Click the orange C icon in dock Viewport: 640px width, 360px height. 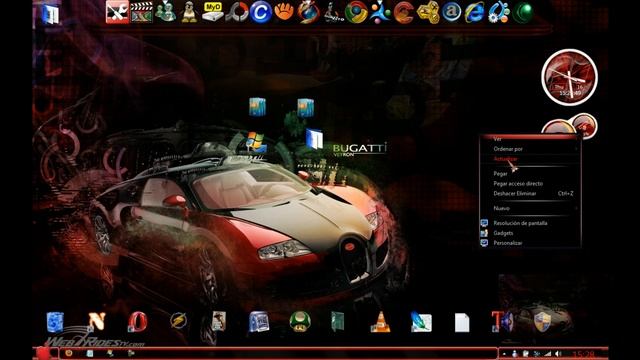click(x=404, y=12)
